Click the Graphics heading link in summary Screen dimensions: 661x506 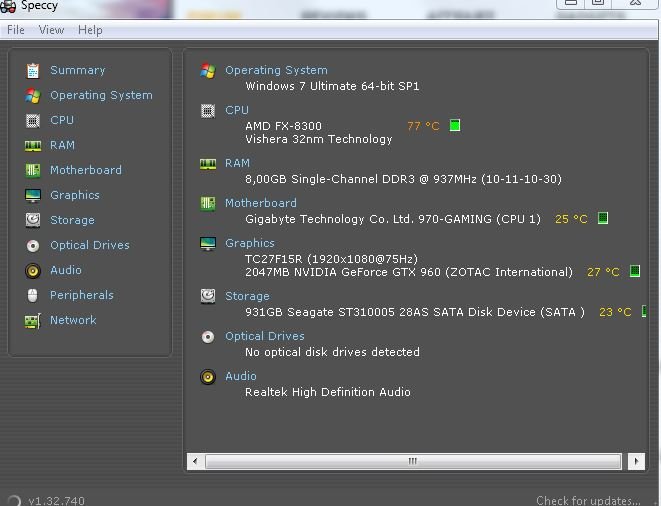(250, 243)
